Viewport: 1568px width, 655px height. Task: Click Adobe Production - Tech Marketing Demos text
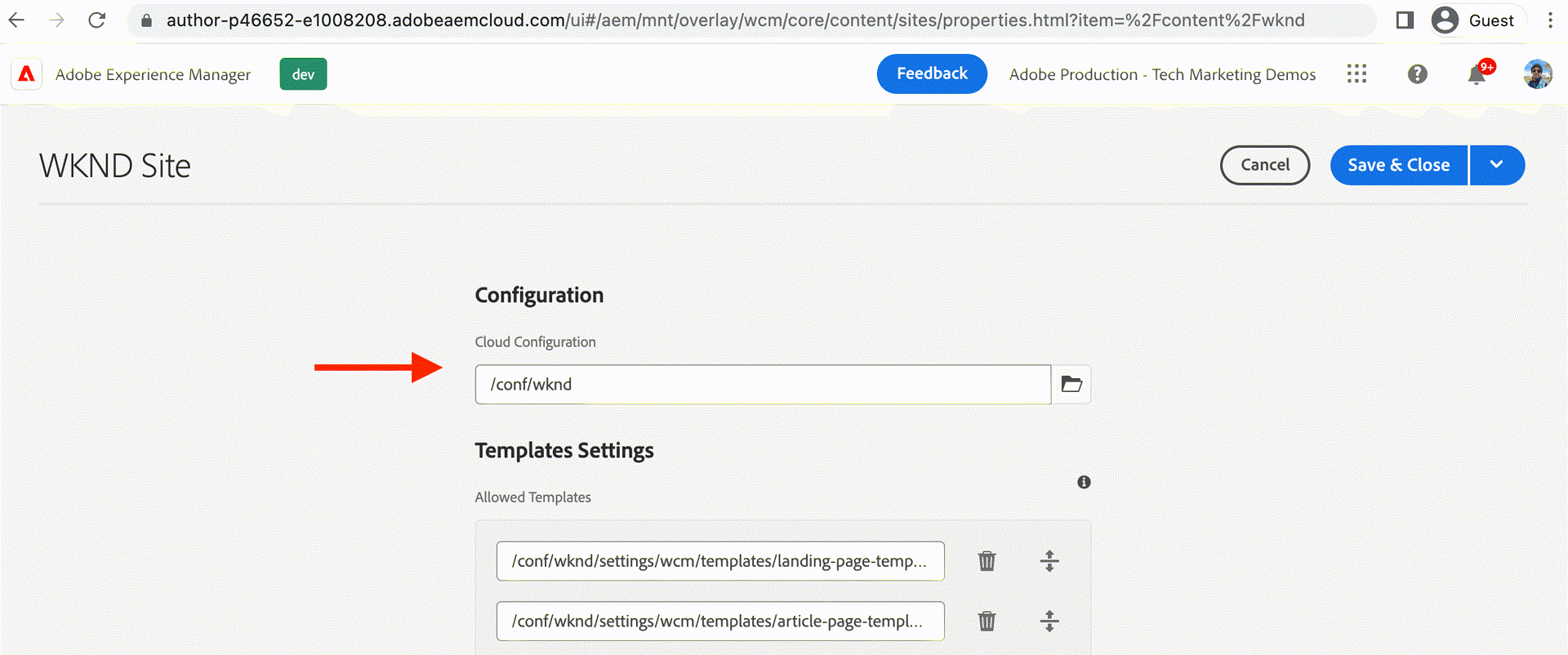(1162, 74)
